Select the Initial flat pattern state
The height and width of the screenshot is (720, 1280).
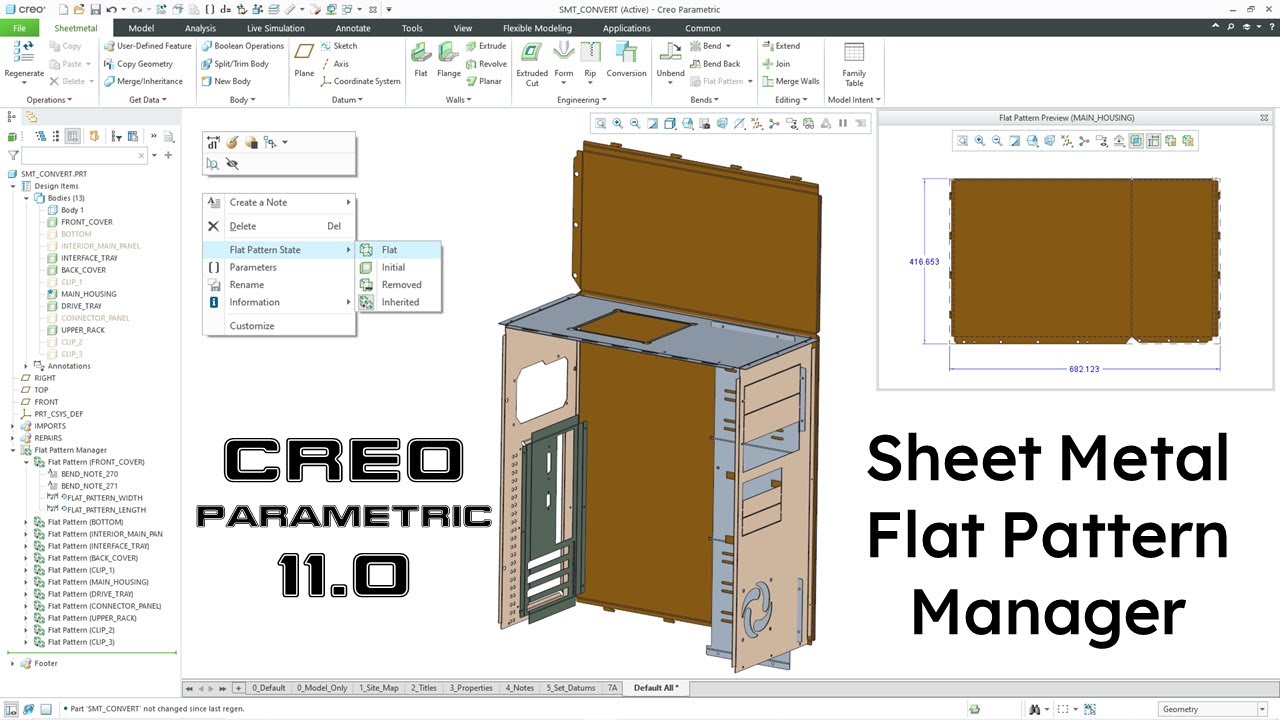point(399,267)
